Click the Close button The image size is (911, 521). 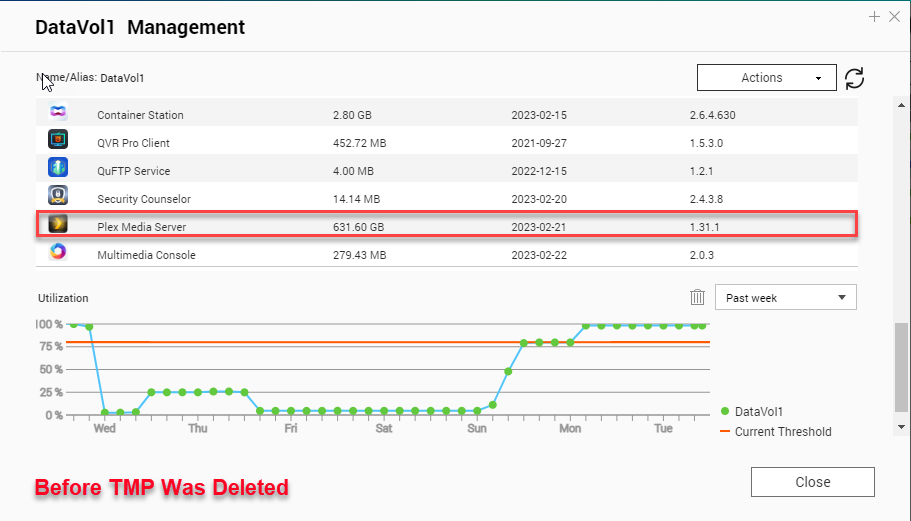812,482
